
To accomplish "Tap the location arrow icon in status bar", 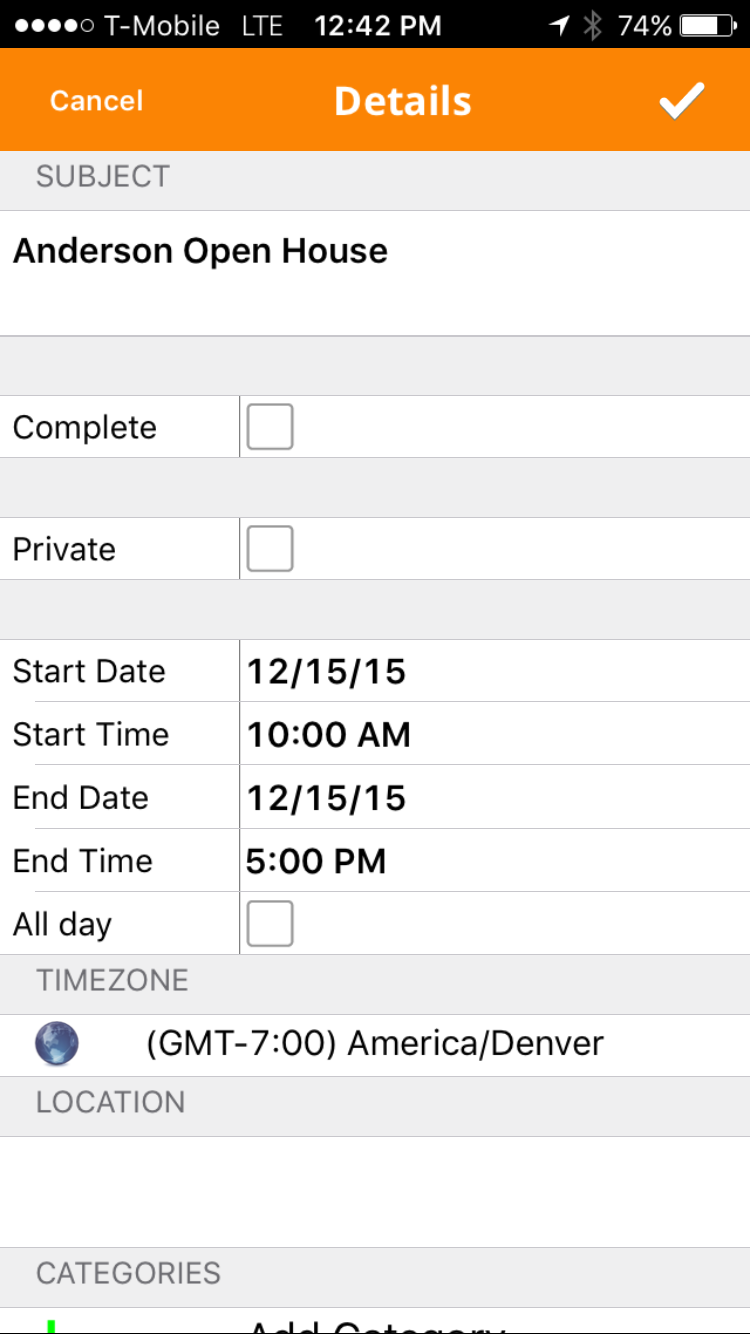I will pyautogui.click(x=560, y=26).
